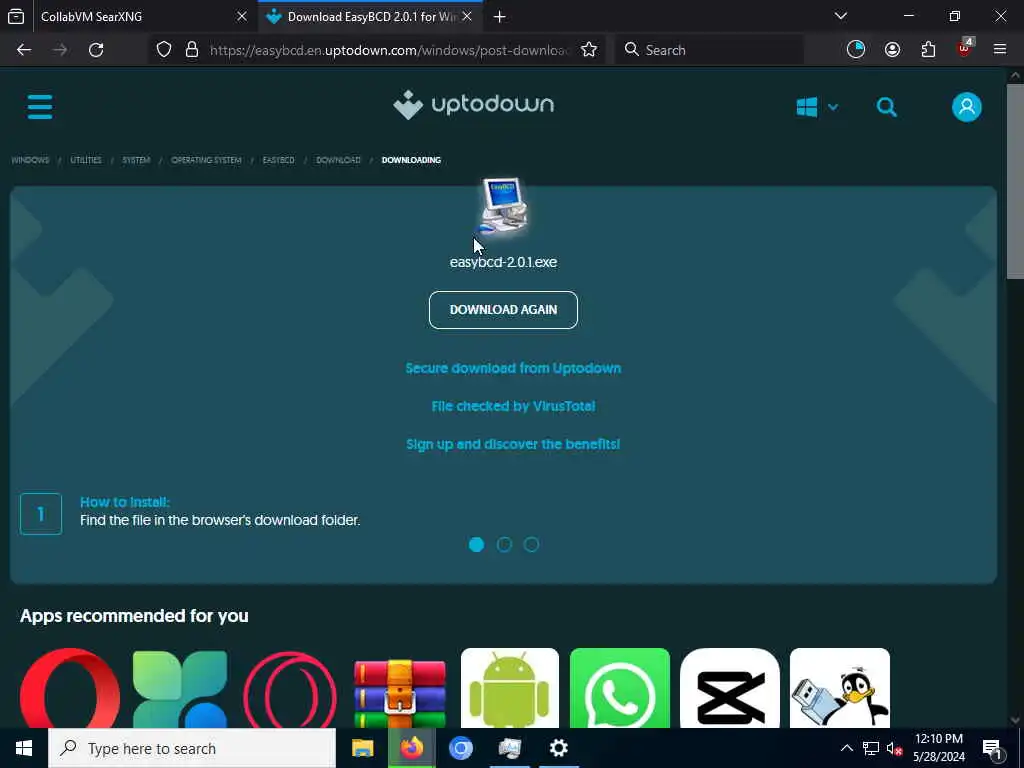
Task: Open tracking protection shield icon
Action: click(164, 50)
